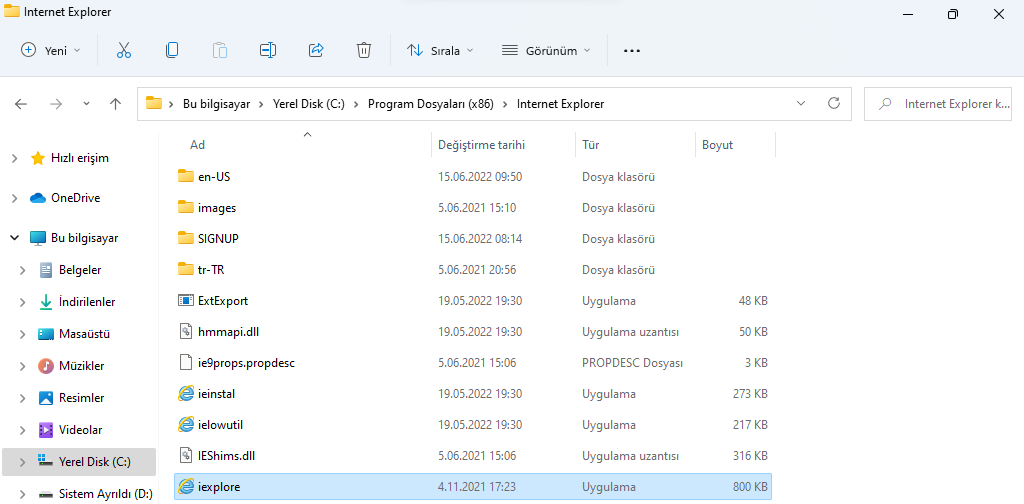
Task: Click the ExtExport application icon
Action: pyautogui.click(x=186, y=301)
